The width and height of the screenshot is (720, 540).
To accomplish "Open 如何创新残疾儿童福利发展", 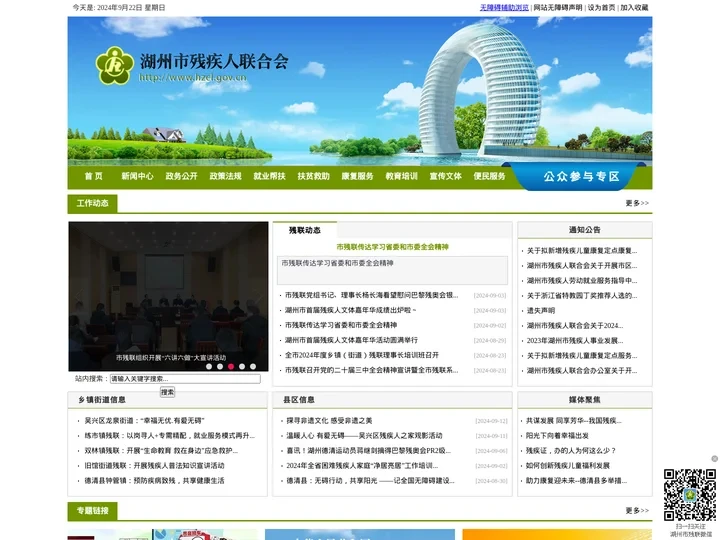I will point(568,466).
